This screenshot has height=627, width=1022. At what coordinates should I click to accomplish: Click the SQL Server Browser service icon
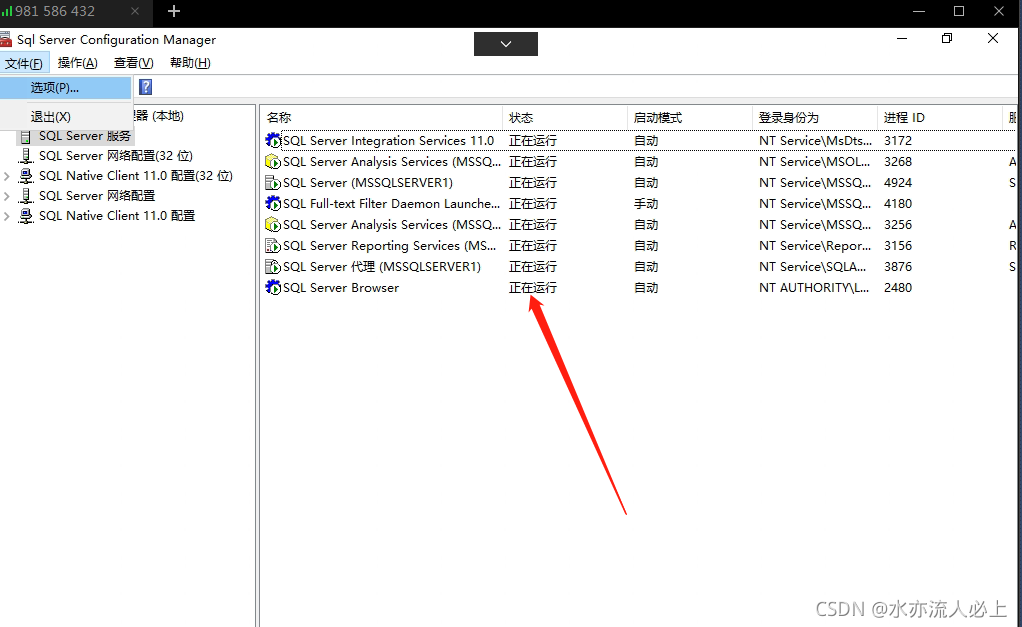(x=273, y=287)
